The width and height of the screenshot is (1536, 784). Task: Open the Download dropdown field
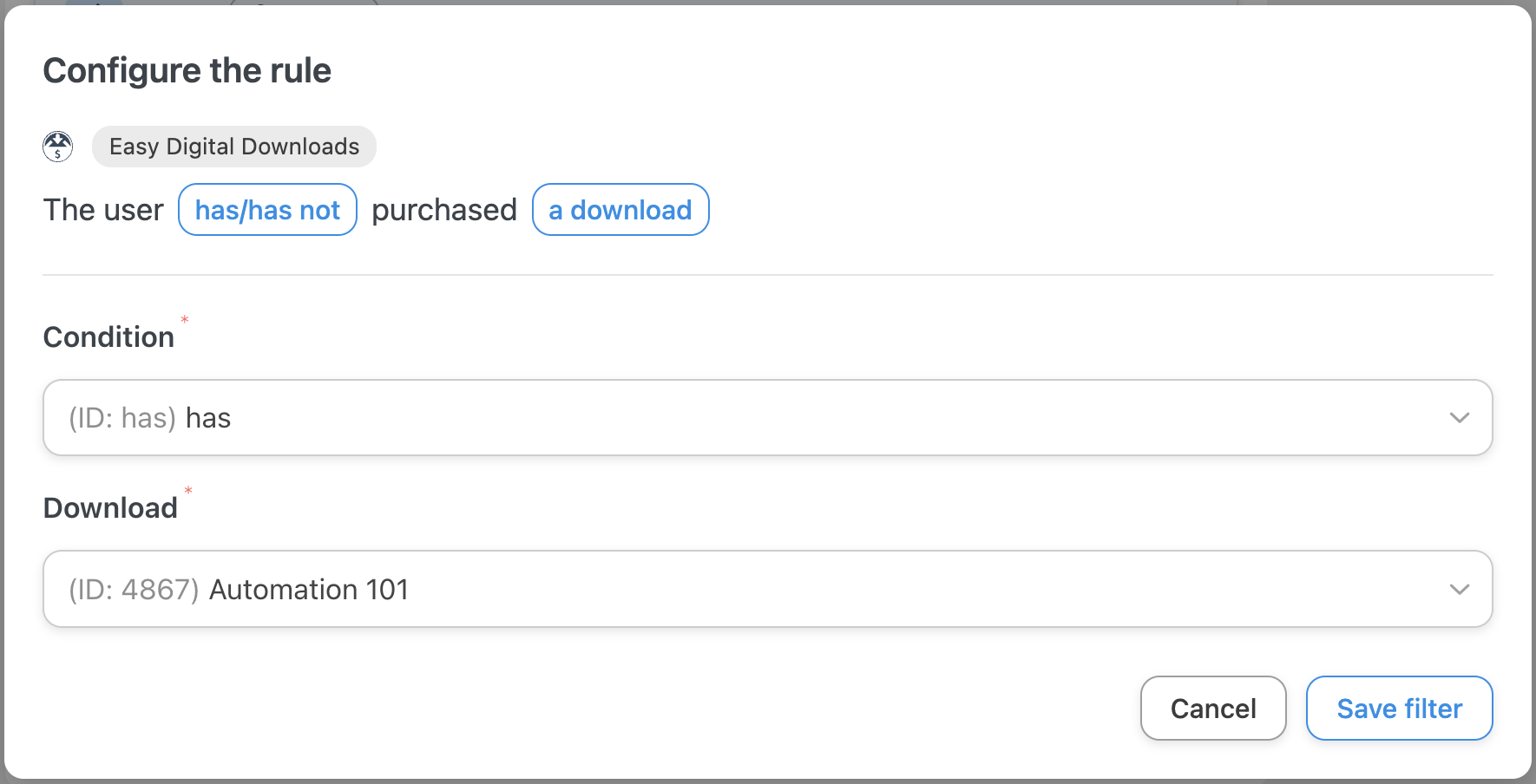pyautogui.click(x=746, y=590)
